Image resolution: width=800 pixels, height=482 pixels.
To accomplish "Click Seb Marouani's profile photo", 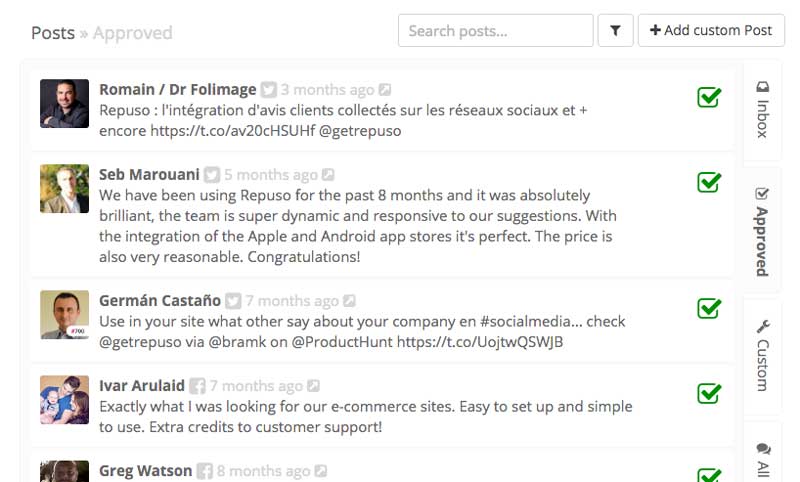I will [x=64, y=188].
